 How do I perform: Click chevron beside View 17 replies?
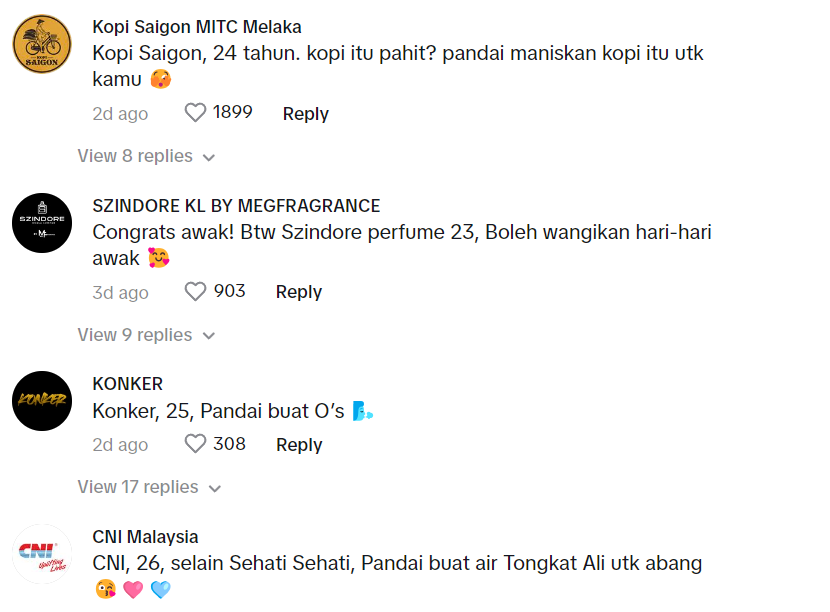pyautogui.click(x=214, y=488)
